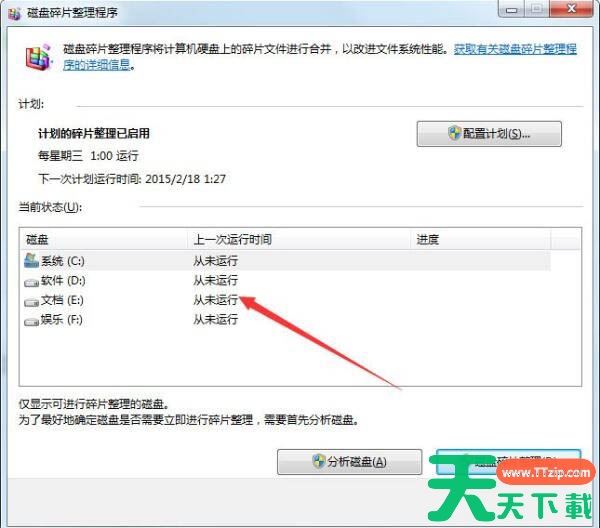This screenshot has height=528, width=600.
Task: Select the 系统 (C:) drive row
Action: click(287, 261)
